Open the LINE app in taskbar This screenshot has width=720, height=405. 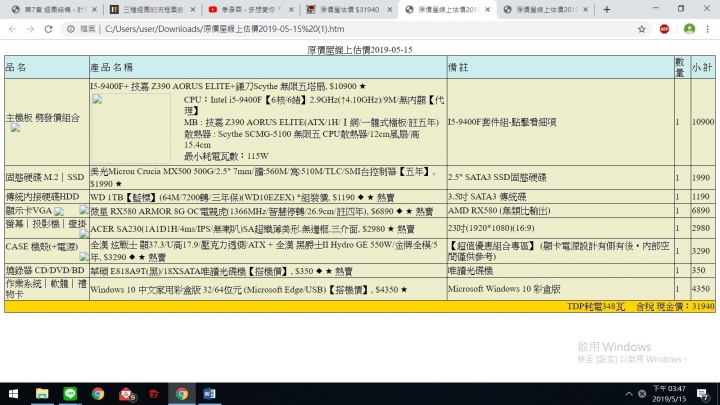[x=70, y=394]
